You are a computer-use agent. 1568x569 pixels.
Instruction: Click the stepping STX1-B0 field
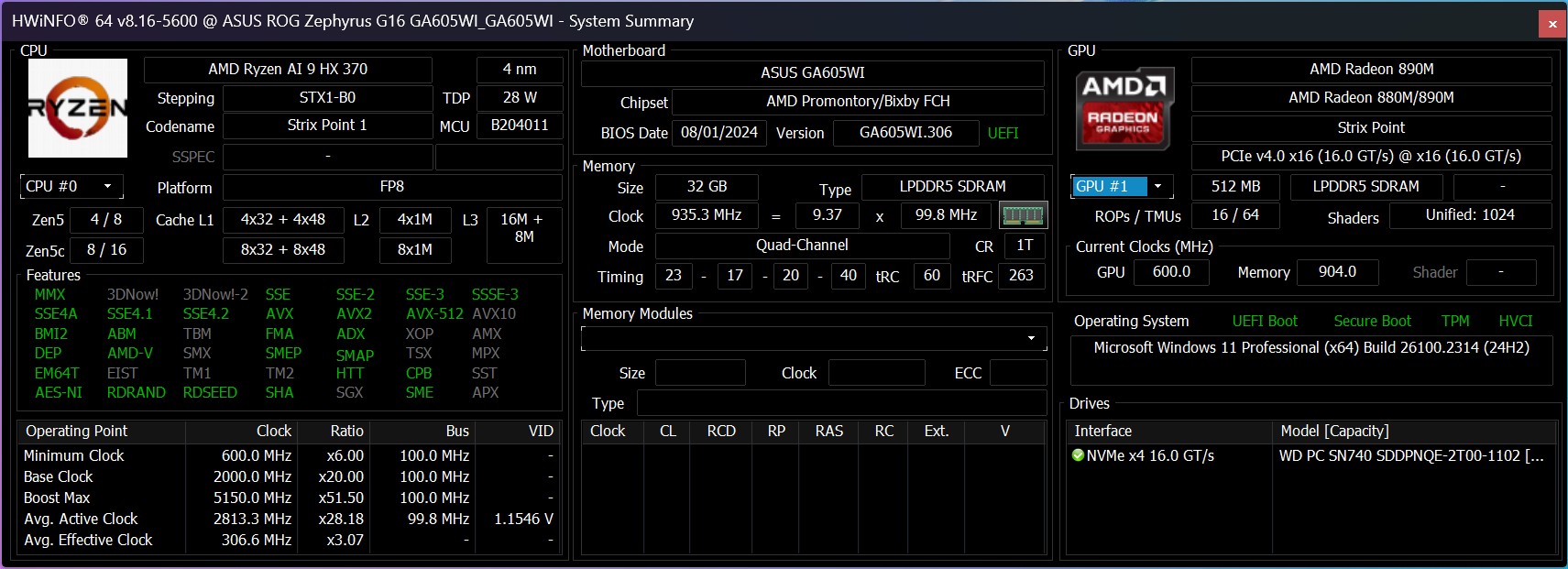click(x=327, y=98)
